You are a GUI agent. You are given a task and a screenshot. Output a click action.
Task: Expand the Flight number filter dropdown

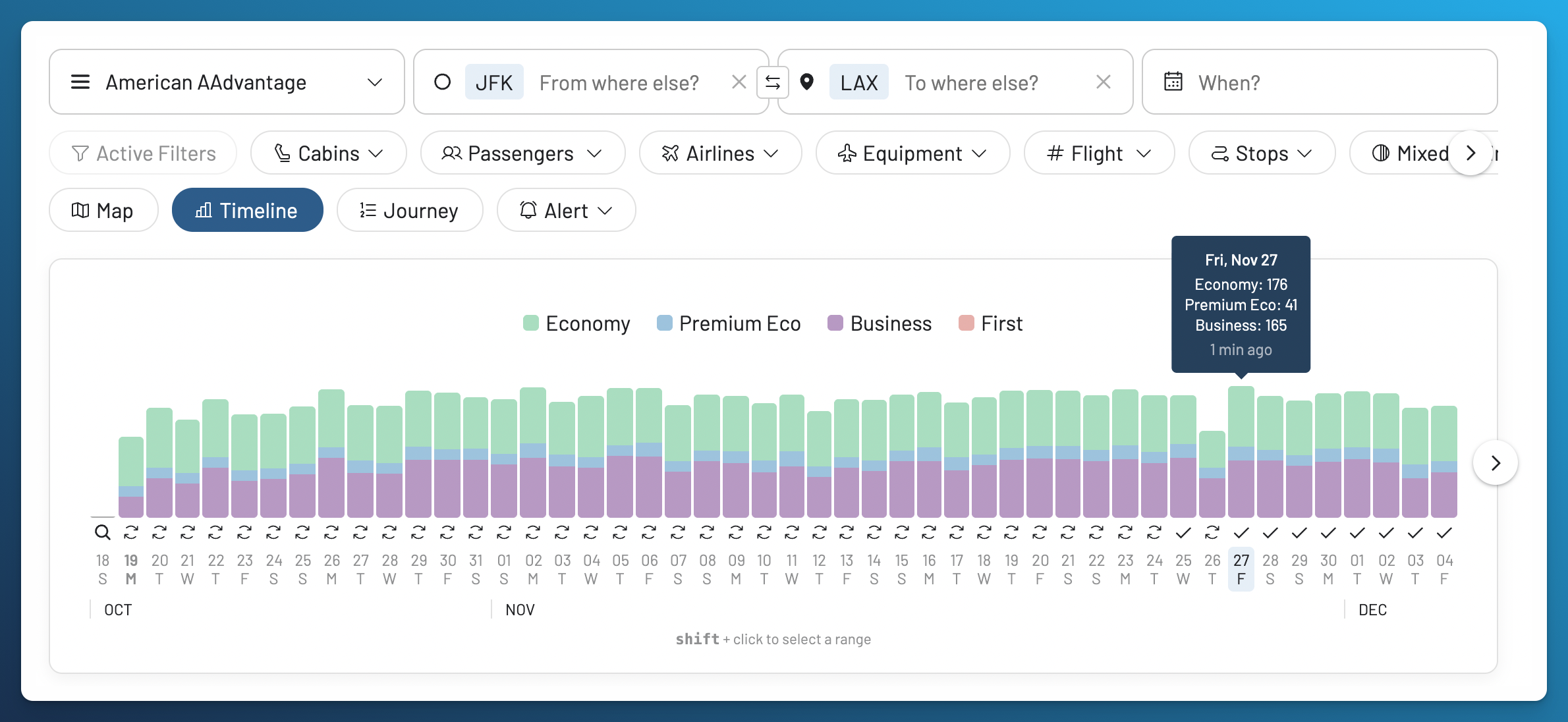[1099, 153]
